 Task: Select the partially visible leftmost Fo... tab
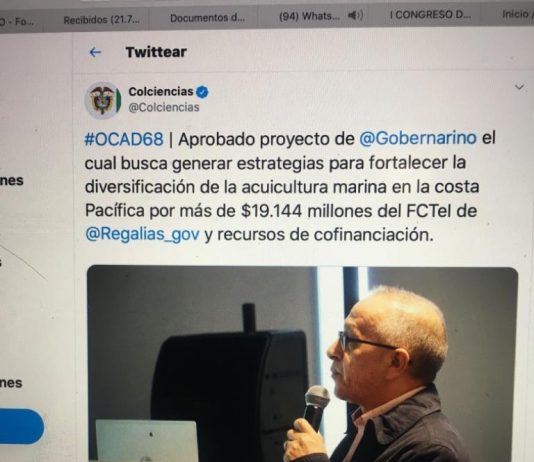[16, 21]
